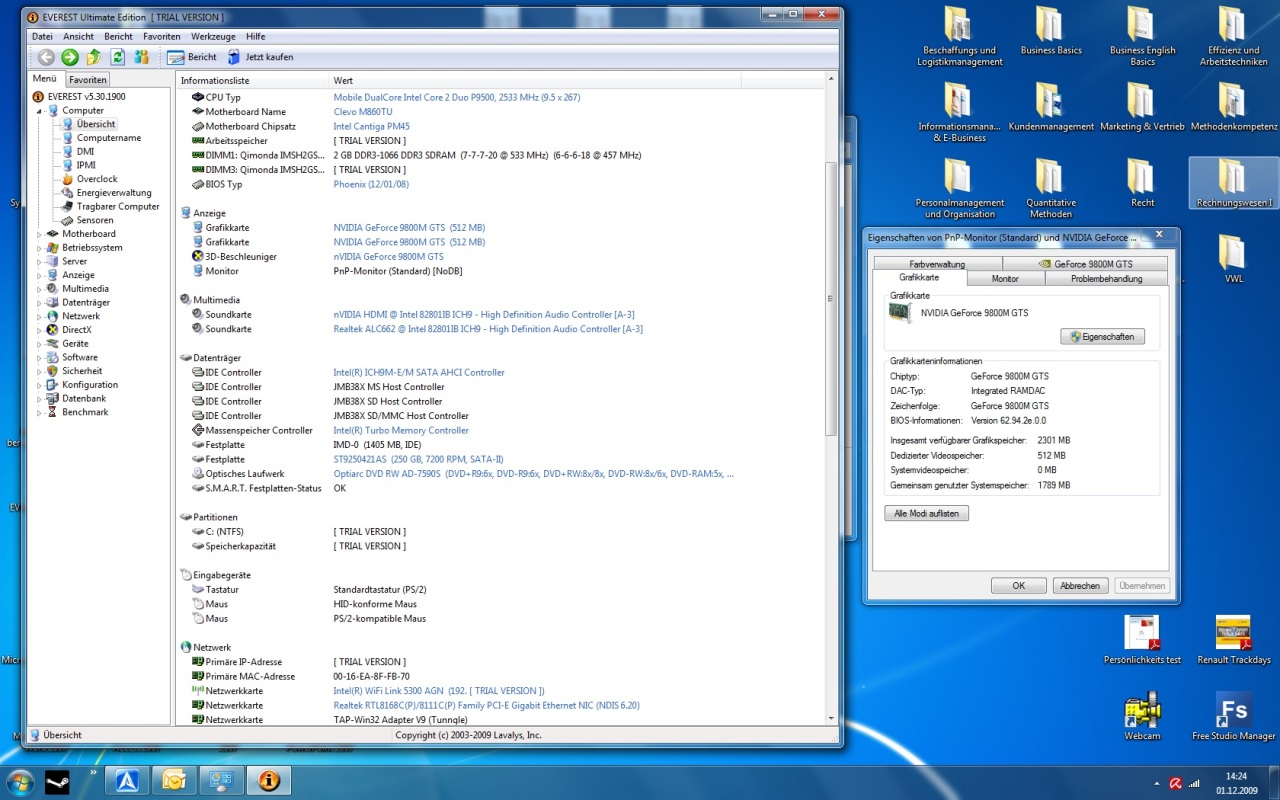Switch to the Farbverwaltung tab
The image size is (1280, 800).
pyautogui.click(x=937, y=264)
